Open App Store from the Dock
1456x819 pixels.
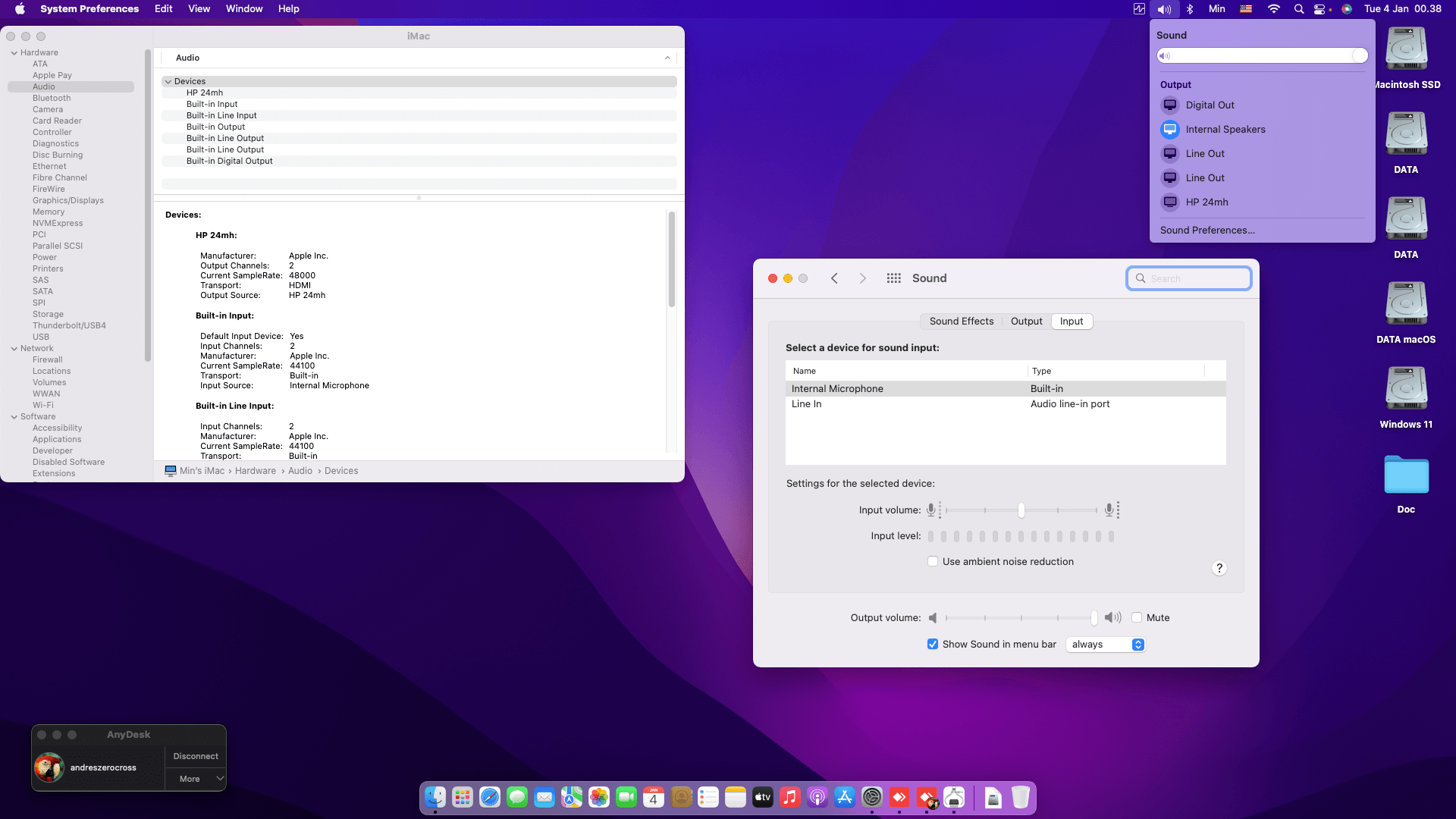tap(845, 797)
